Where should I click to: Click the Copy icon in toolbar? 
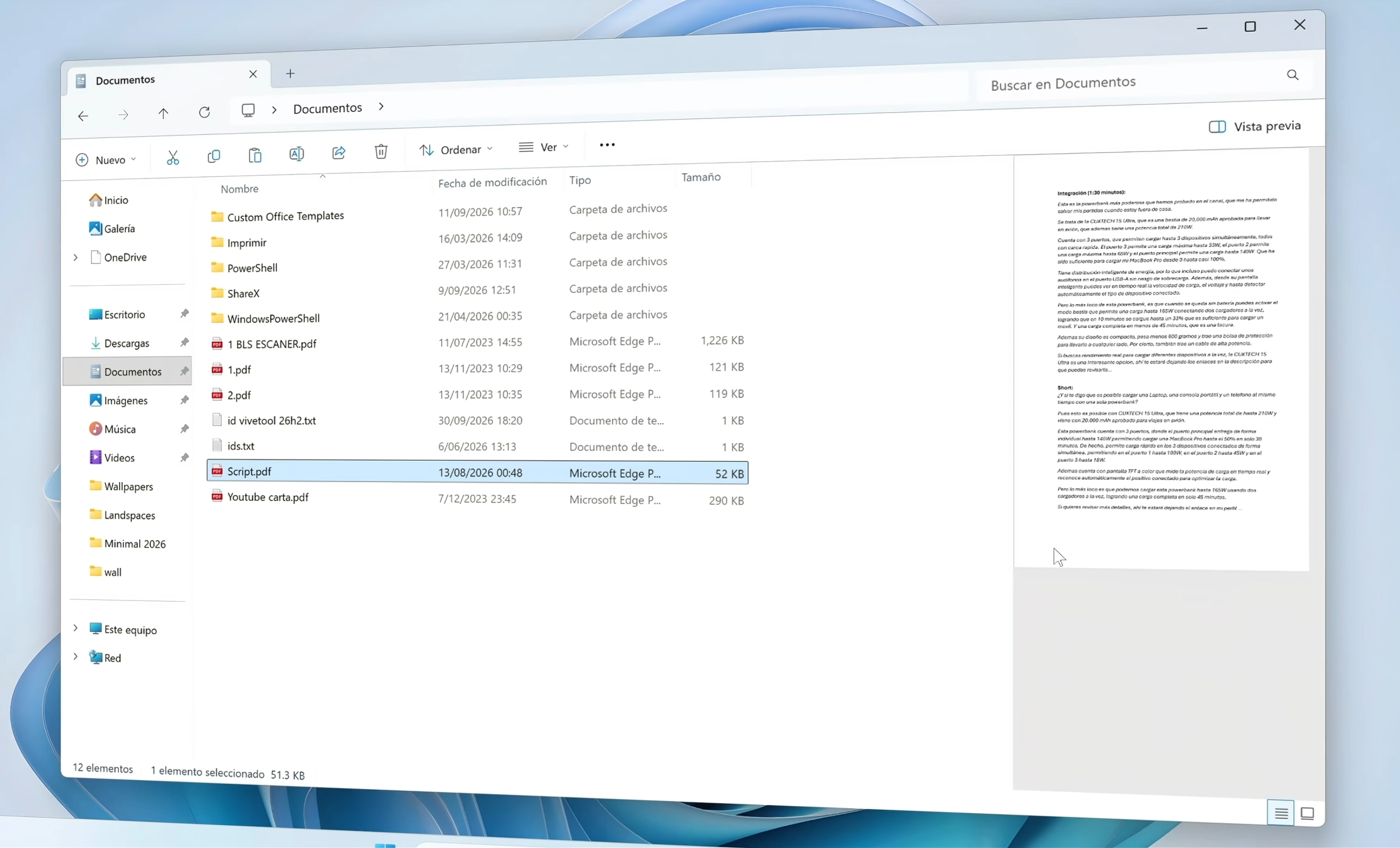coord(214,156)
